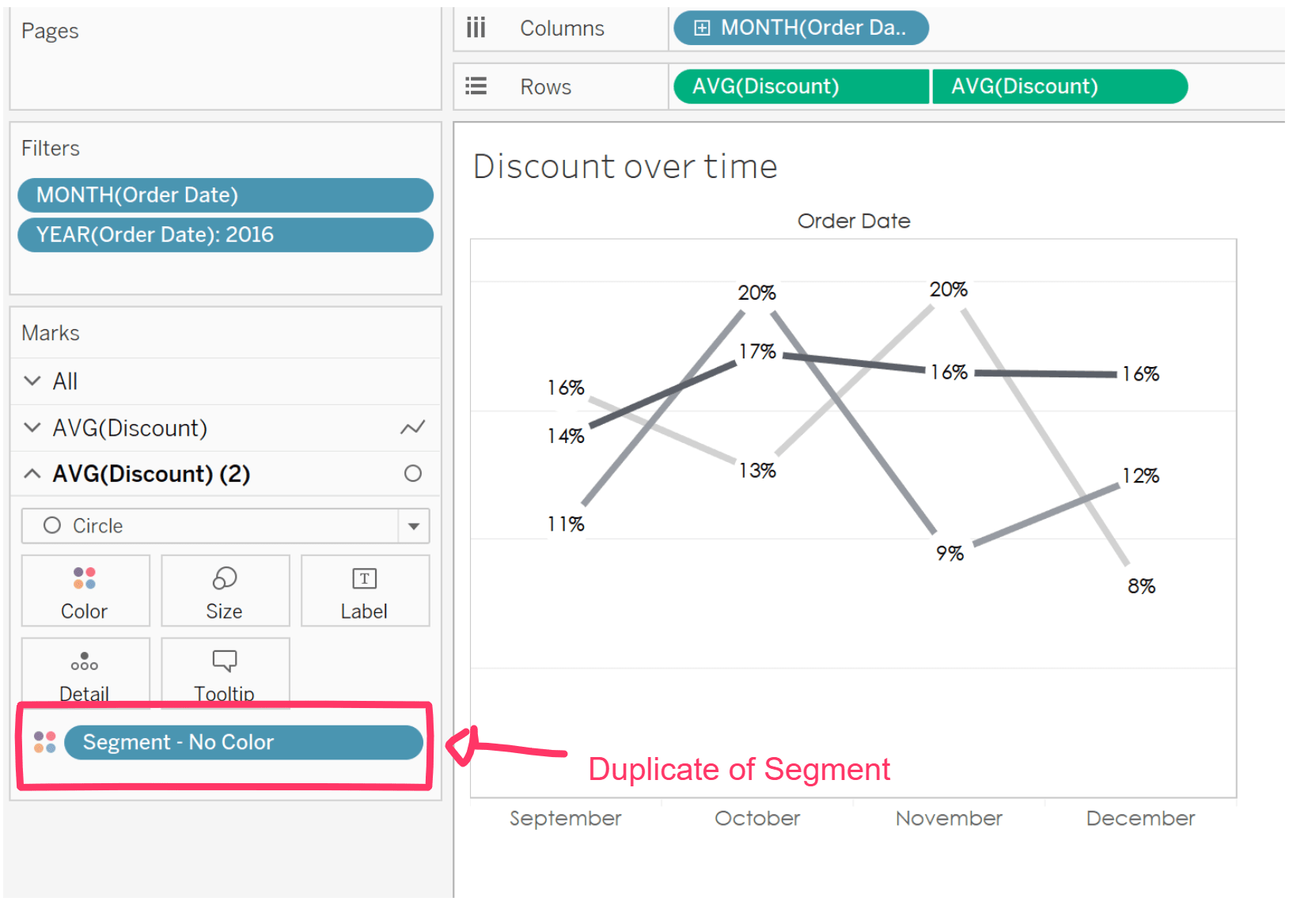The image size is (1304, 924).
Task: Select the first AVG(Discount) pill on Rows
Action: (x=799, y=86)
